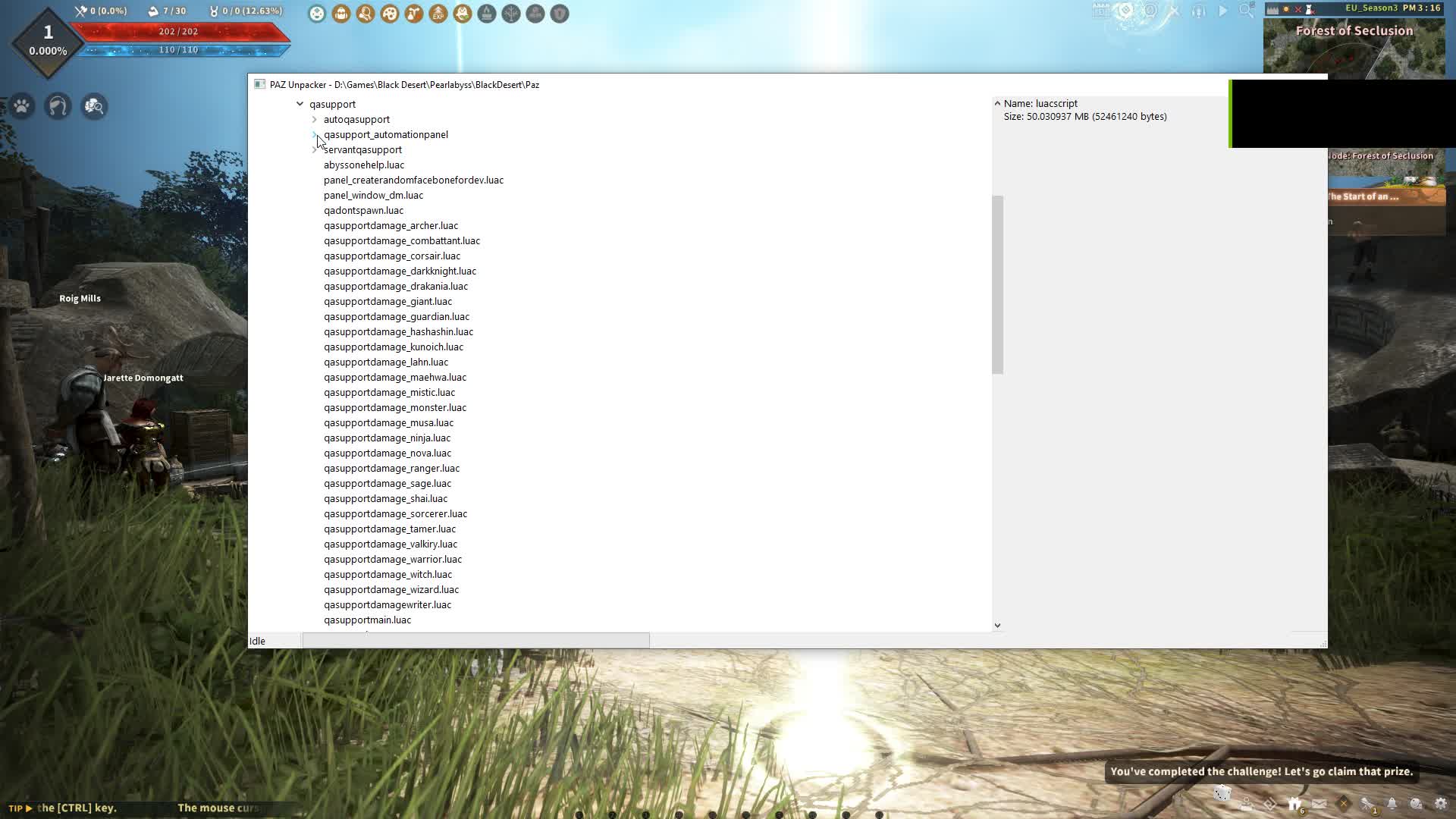The width and height of the screenshot is (1456, 819).
Task: Click the scroll down arrow of tree
Action: click(997, 626)
